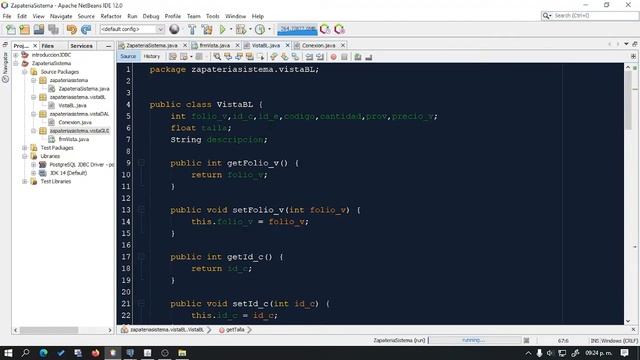Minimize the Projects panel

[x=109, y=46]
